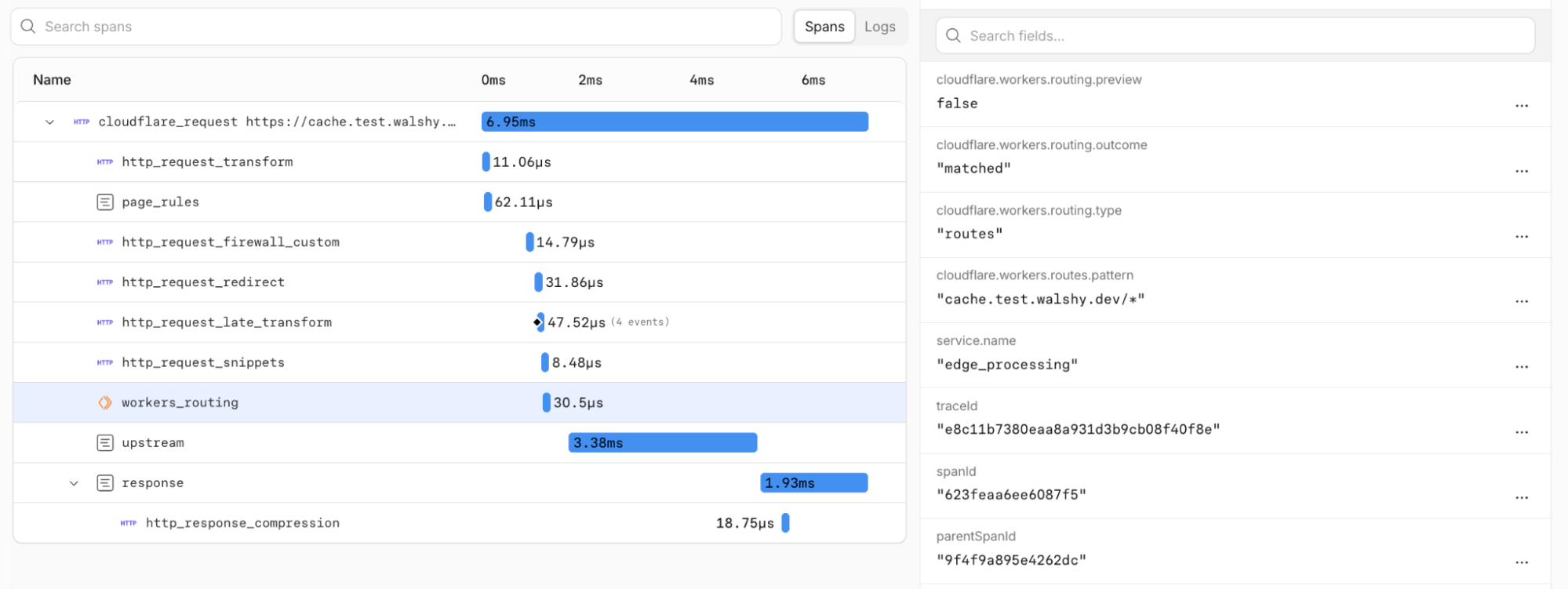Click the magnifier icon in Search spans
Viewport: 1568px width, 589px height.
point(28,27)
